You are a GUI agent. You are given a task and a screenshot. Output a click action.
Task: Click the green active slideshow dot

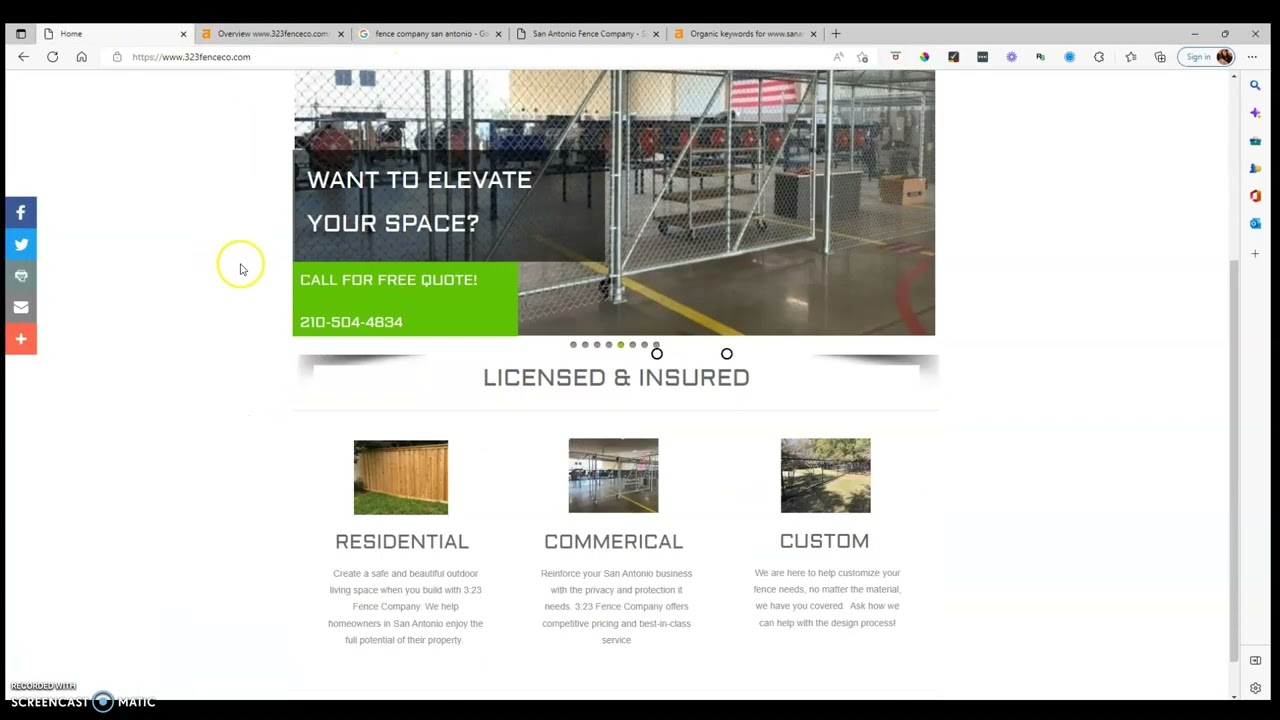620,345
